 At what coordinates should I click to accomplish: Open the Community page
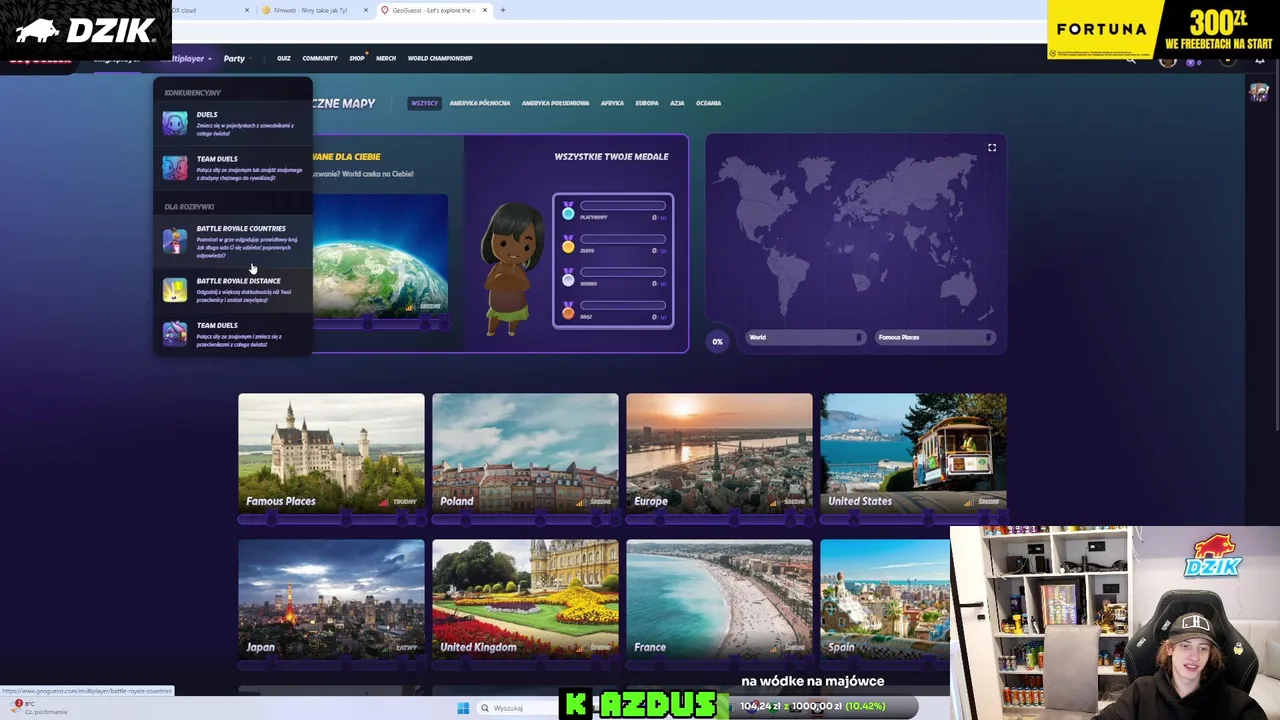(320, 58)
